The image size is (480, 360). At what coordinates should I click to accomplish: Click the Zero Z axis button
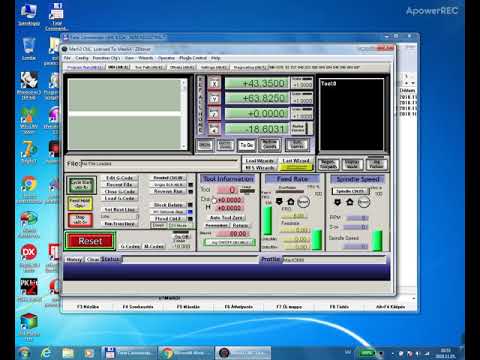click(214, 114)
